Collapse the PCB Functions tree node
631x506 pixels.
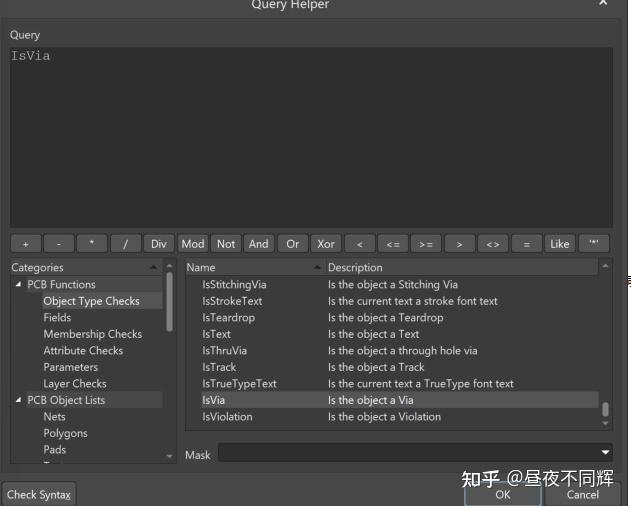coord(19,284)
